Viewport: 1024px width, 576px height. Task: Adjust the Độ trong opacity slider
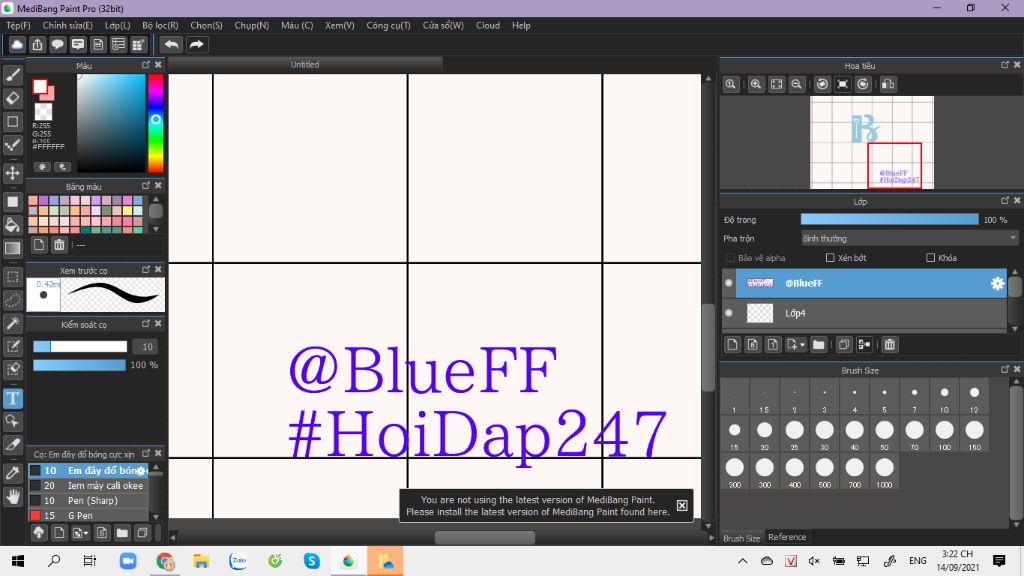click(889, 220)
